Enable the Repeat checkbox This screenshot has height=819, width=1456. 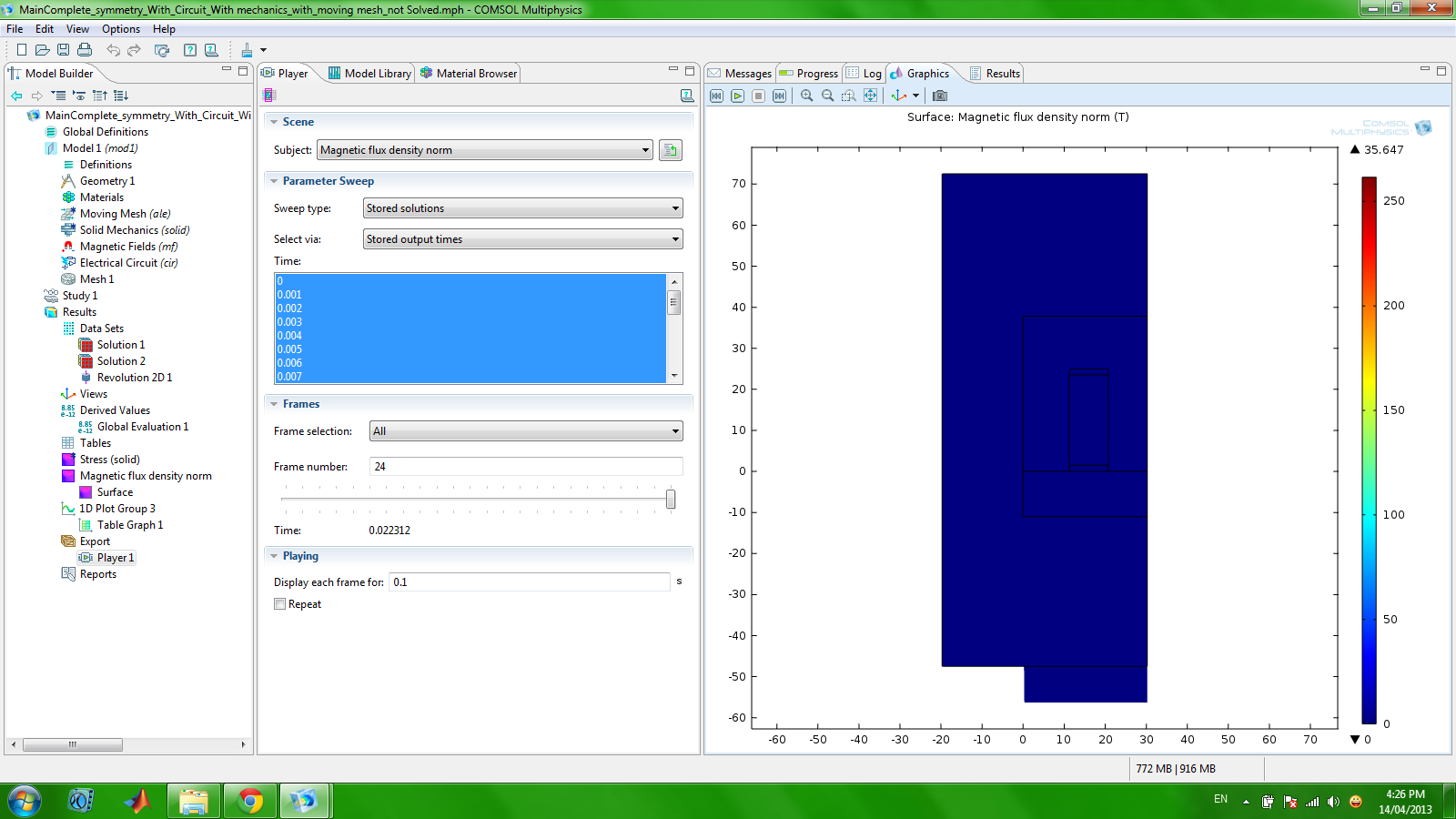(280, 604)
